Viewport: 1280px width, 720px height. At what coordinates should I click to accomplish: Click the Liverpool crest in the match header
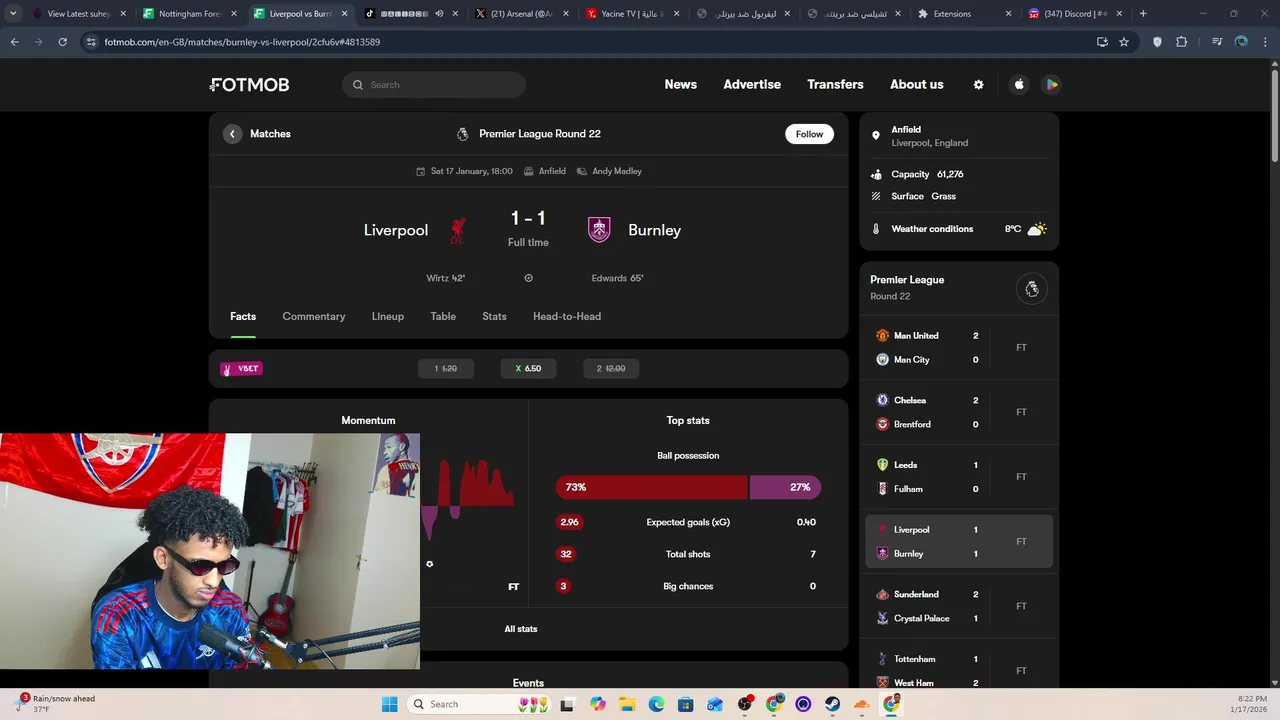click(x=457, y=230)
